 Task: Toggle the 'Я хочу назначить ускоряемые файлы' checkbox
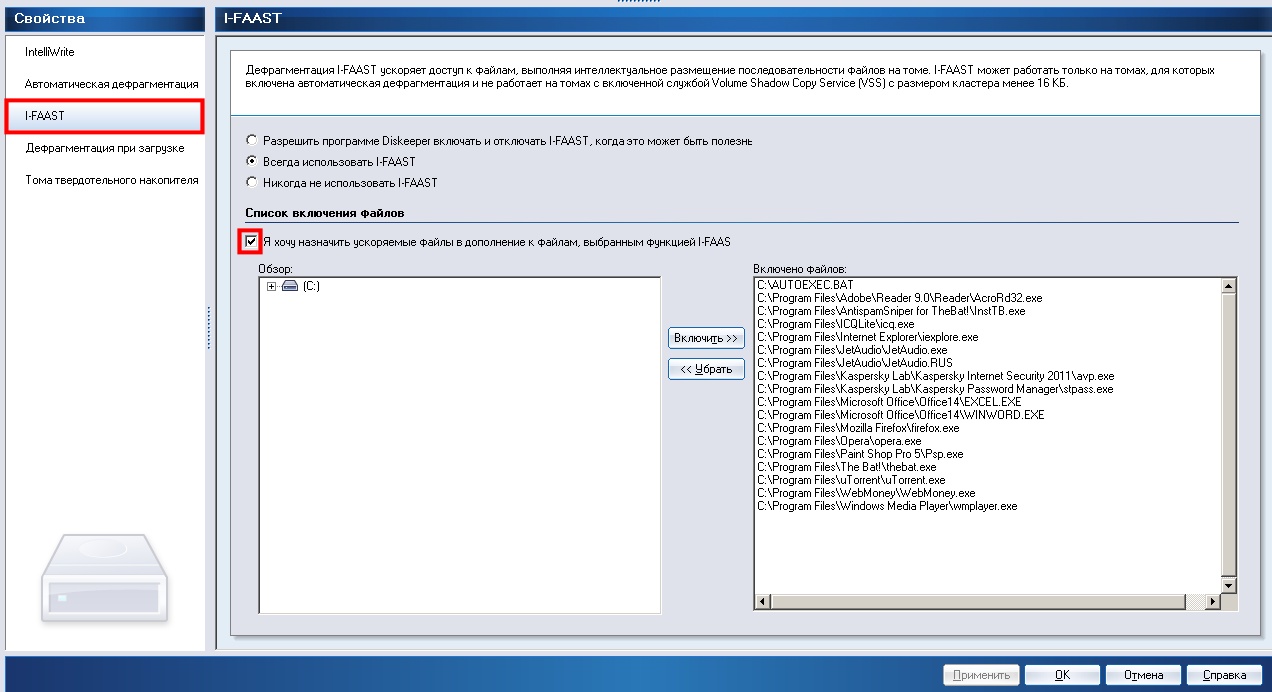(x=252, y=241)
